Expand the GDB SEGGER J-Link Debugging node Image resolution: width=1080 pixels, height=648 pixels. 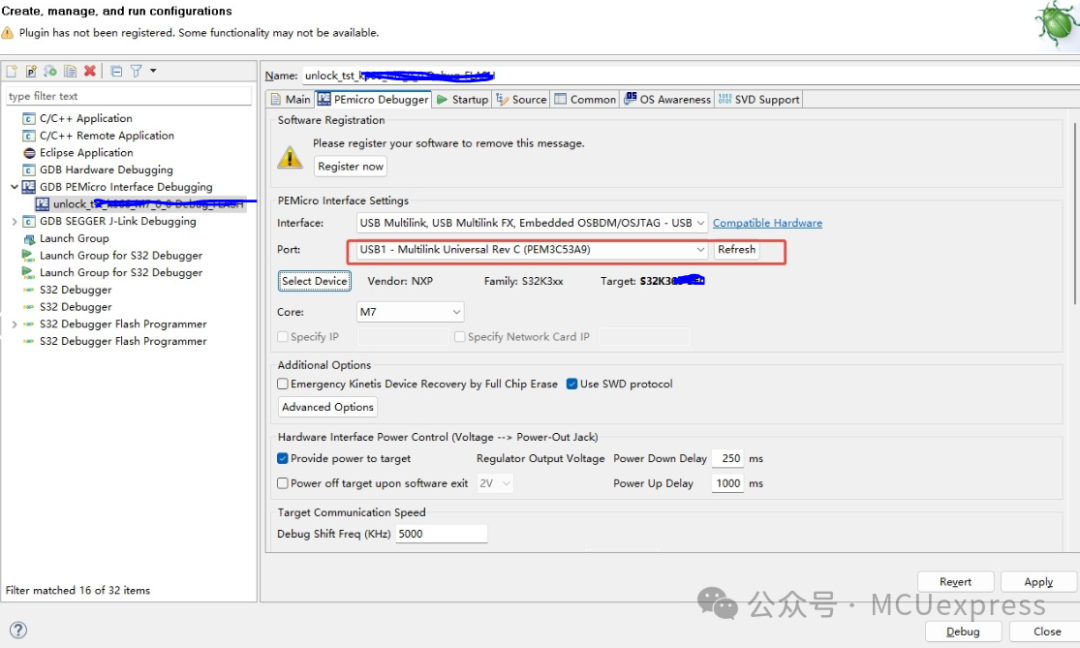click(x=14, y=221)
